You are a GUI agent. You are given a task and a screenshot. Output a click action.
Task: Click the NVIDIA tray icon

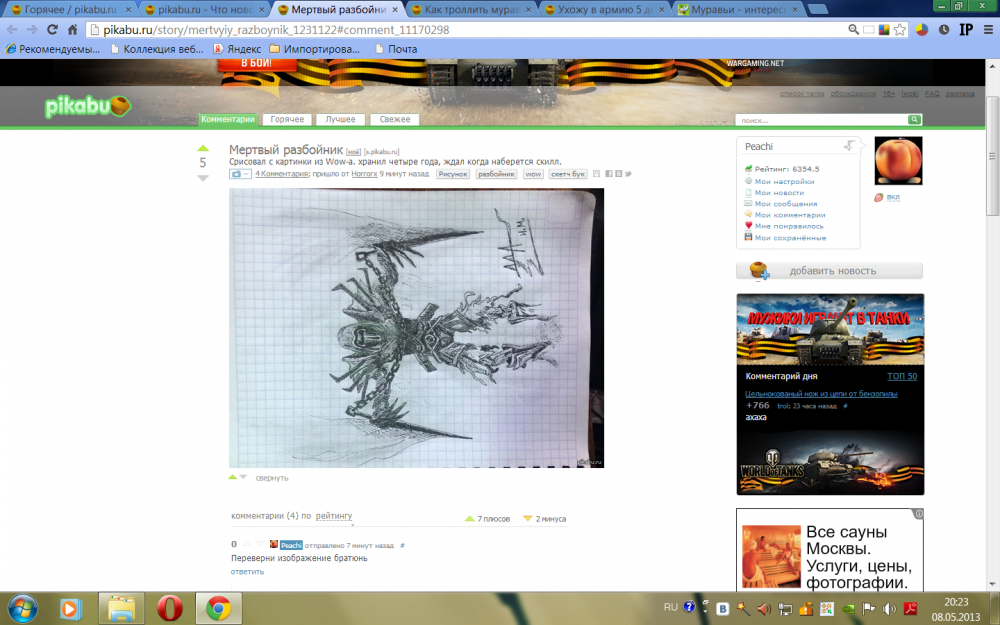(848, 609)
